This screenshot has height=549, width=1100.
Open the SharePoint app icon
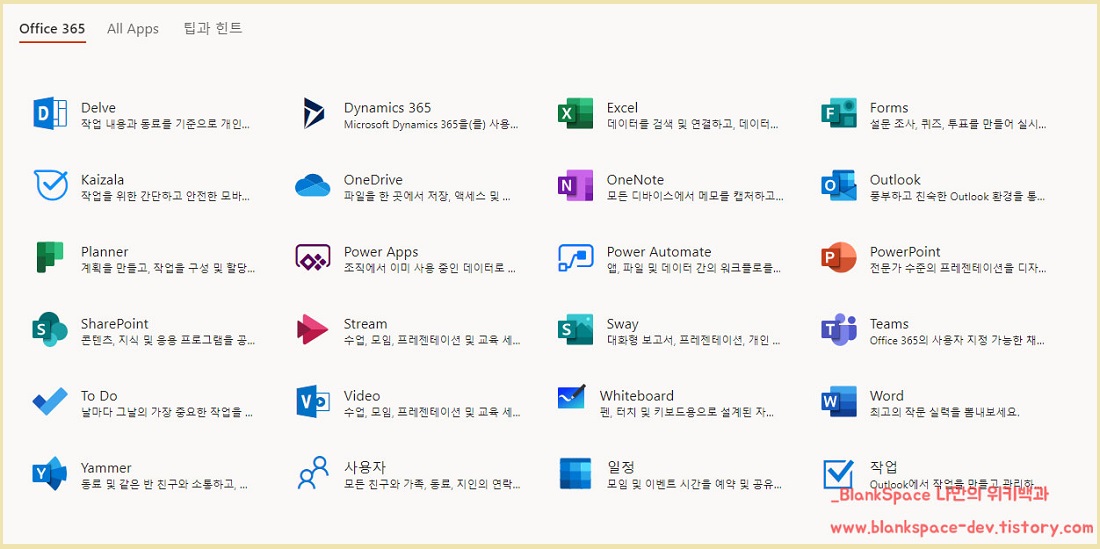pyautogui.click(x=50, y=330)
